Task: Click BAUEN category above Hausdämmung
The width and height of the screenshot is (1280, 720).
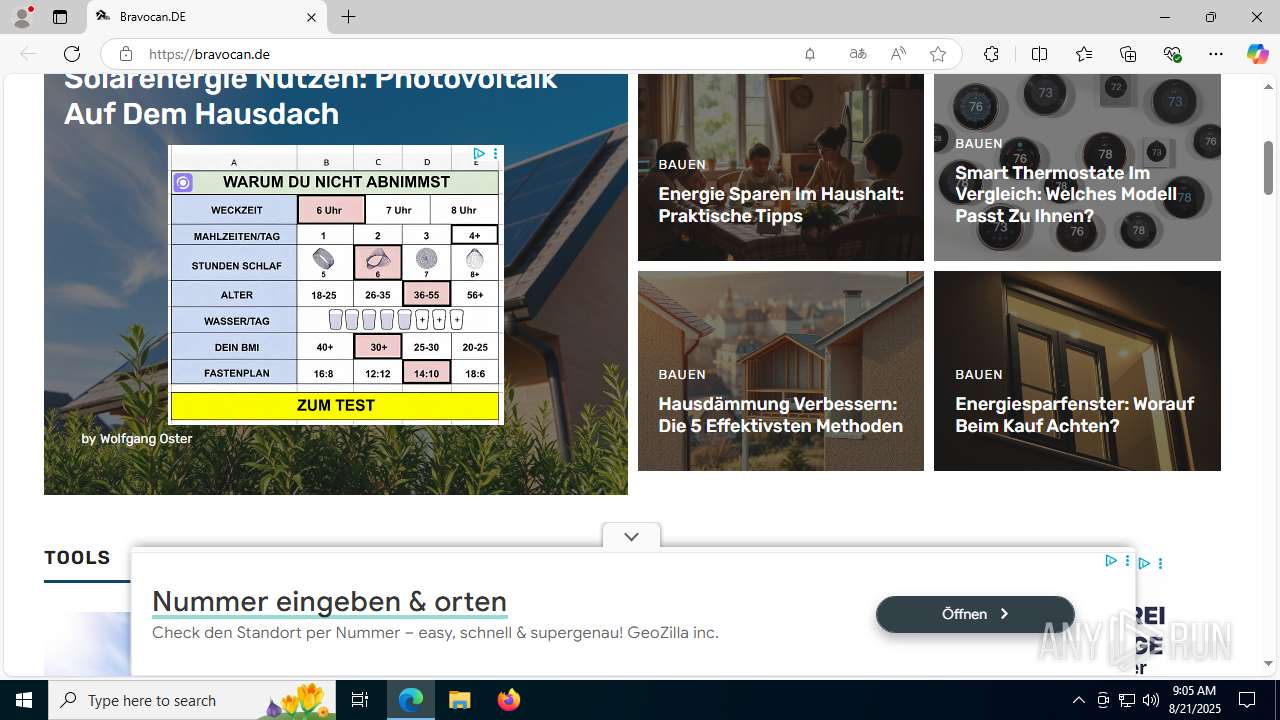Action: [x=682, y=374]
